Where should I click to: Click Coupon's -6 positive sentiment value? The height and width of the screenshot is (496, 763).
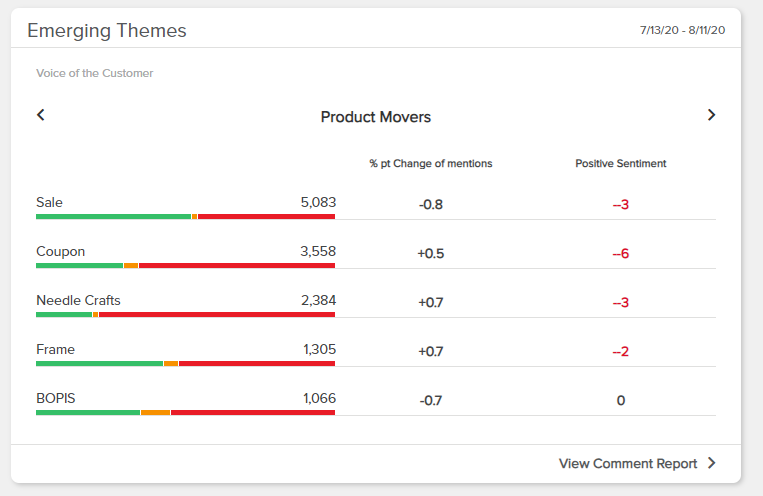[x=620, y=254]
